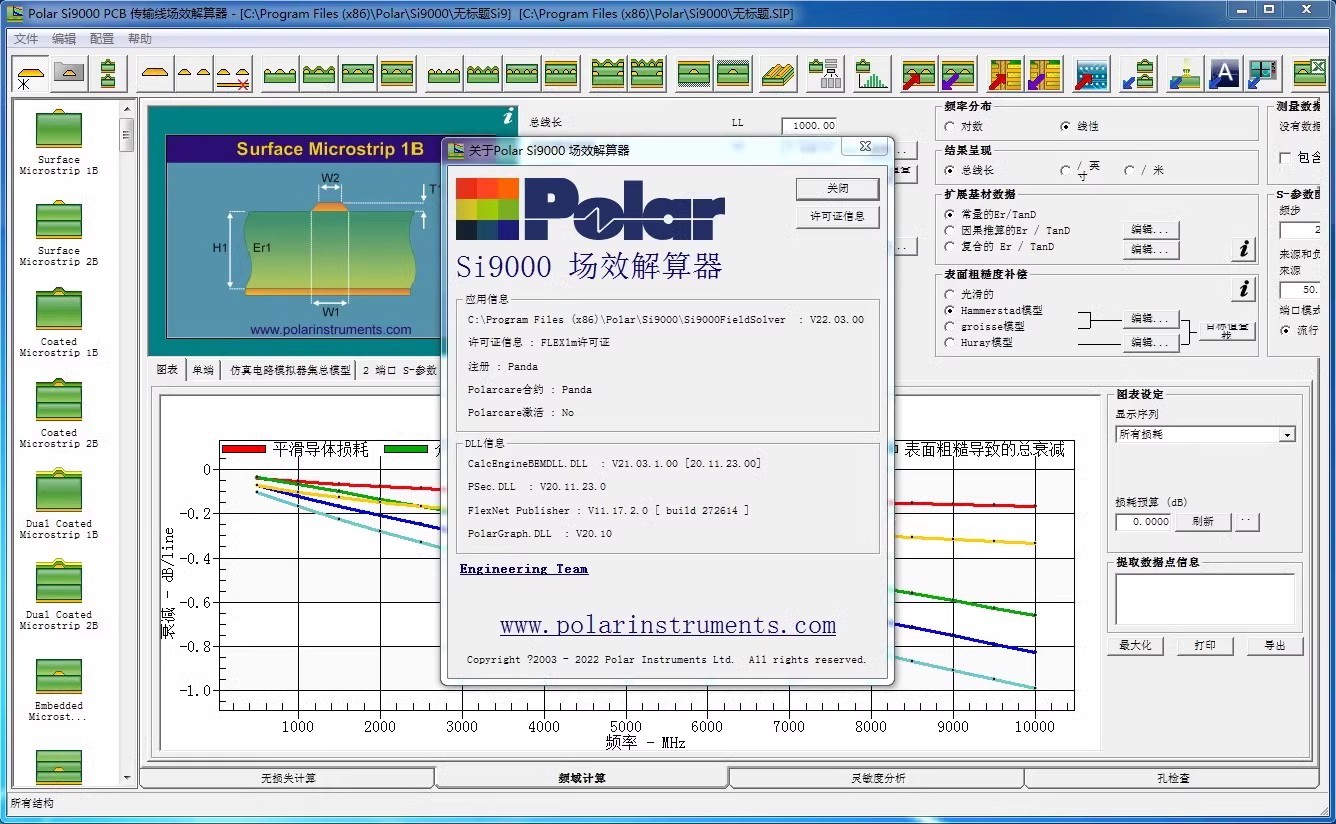Viewport: 1336px width, 824px height.
Task: Switch to the 仿真电路模拟器集总模型 tab
Action: pyautogui.click(x=290, y=370)
